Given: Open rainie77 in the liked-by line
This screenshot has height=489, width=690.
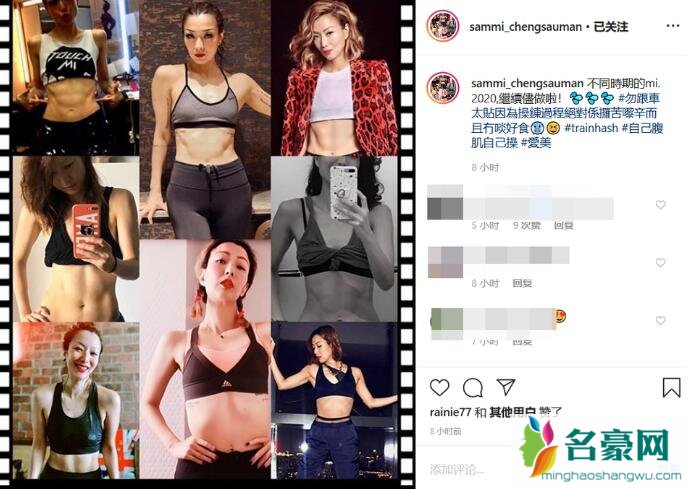Looking at the screenshot, I should click(450, 412).
